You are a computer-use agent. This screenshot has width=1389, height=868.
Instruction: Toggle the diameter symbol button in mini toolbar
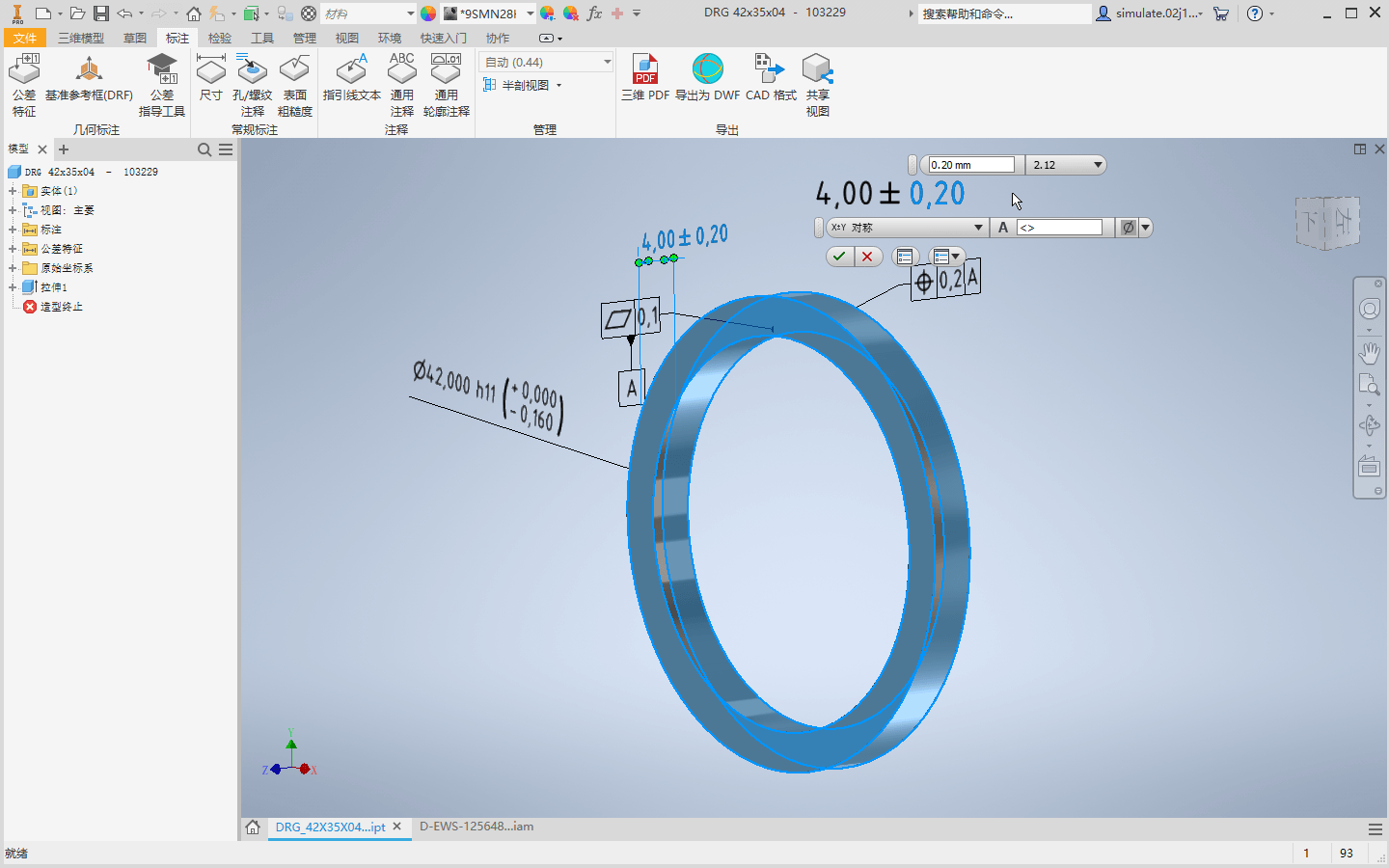click(x=1127, y=228)
